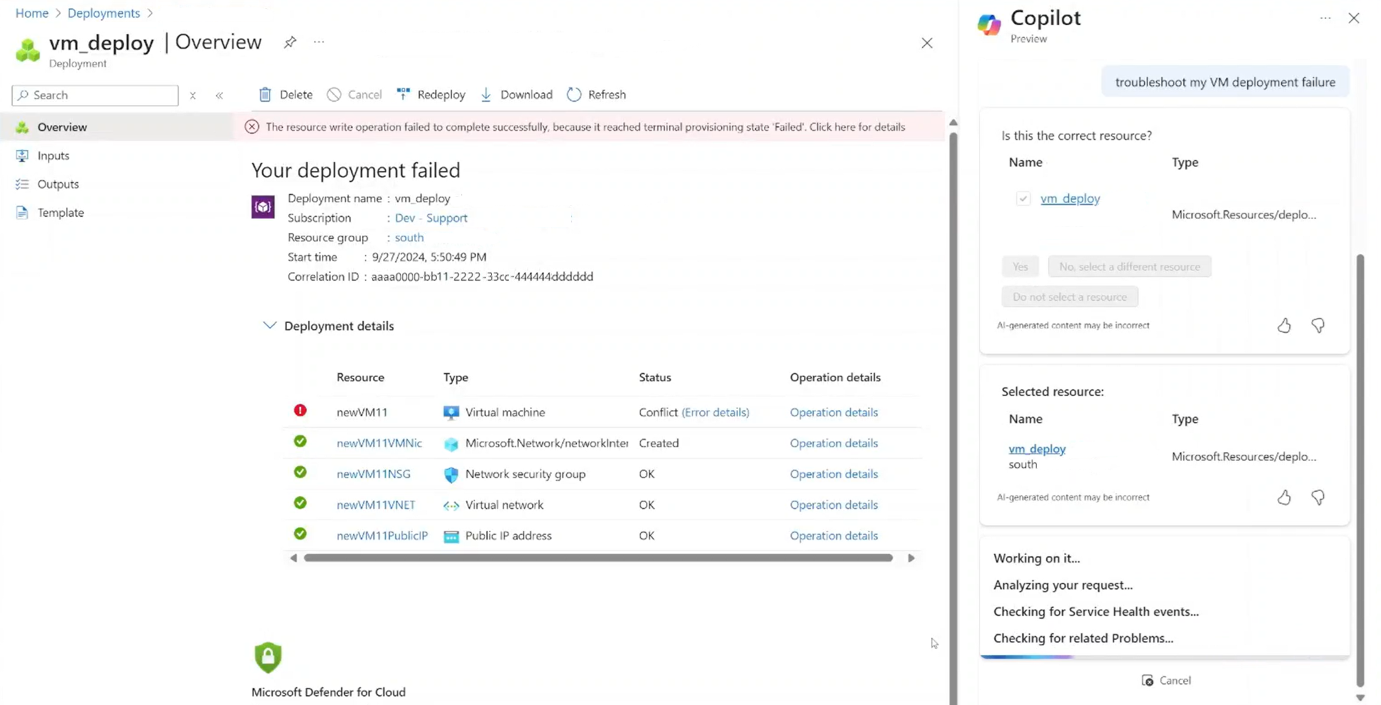Click the deployment table horizontal scrollbar bar
Image resolution: width=1381 pixels, height=705 pixels.
click(598, 558)
